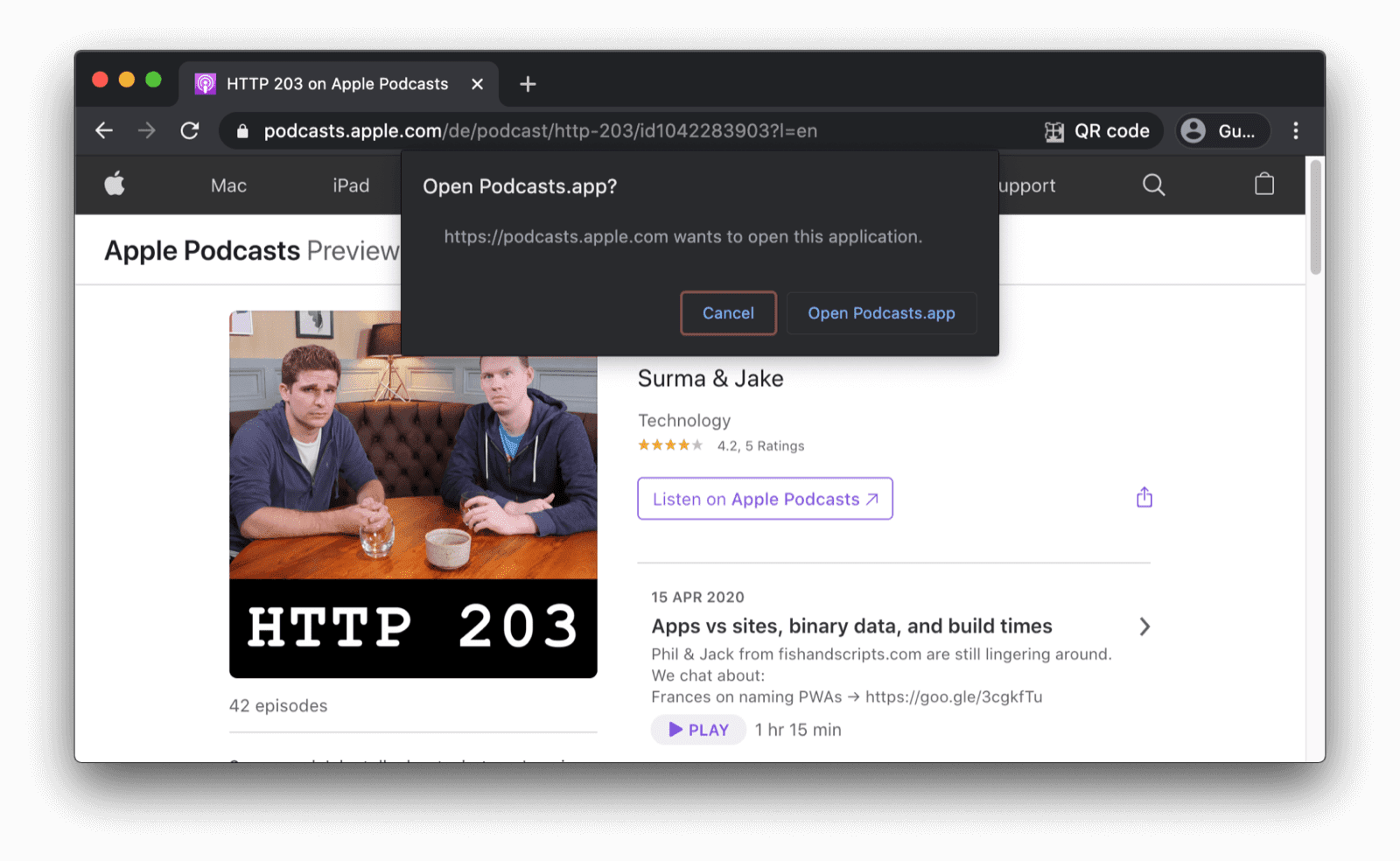Select the Mac navigation item

click(x=228, y=185)
